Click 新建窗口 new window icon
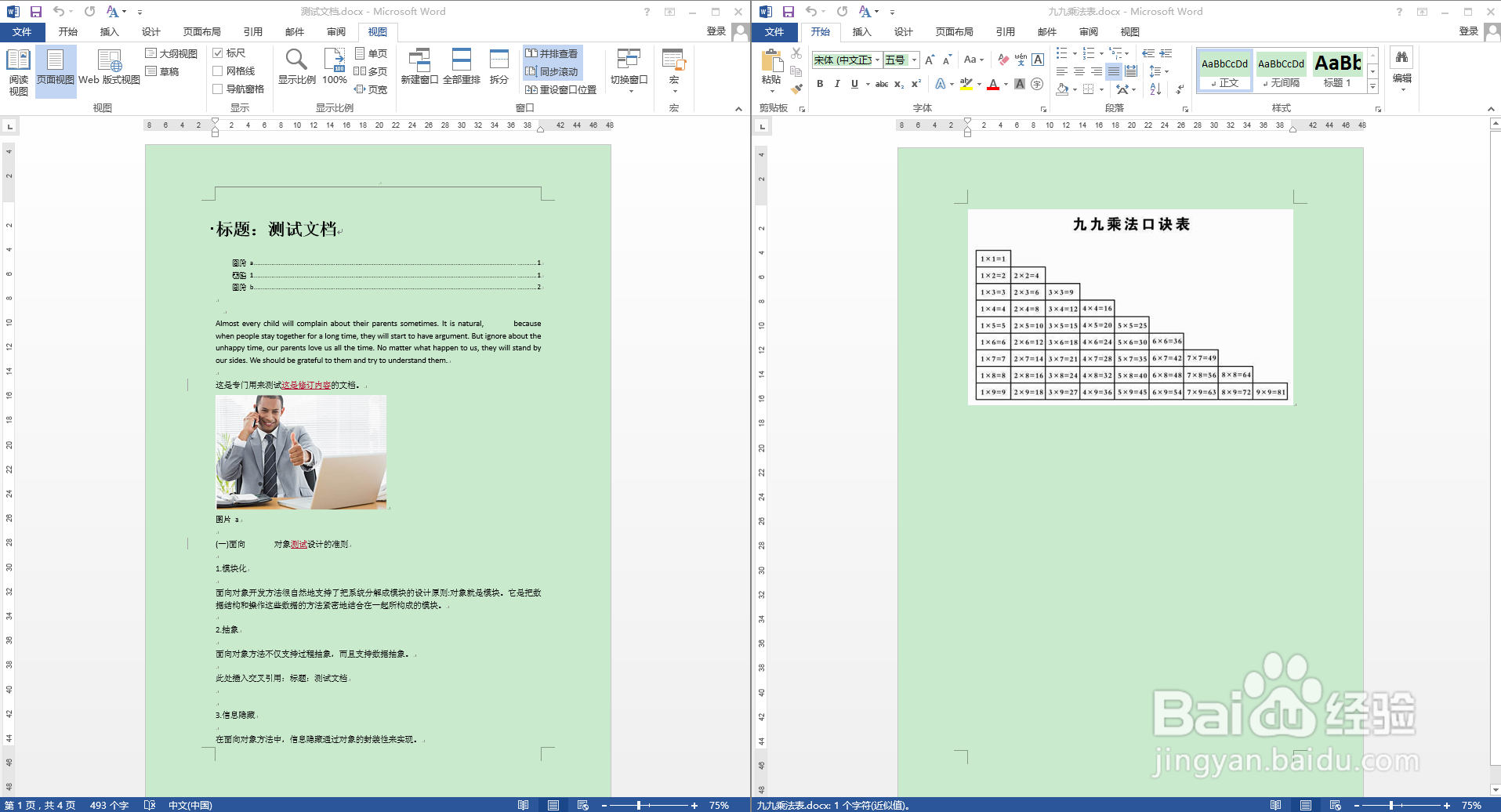The width and height of the screenshot is (1501, 812). tap(419, 67)
